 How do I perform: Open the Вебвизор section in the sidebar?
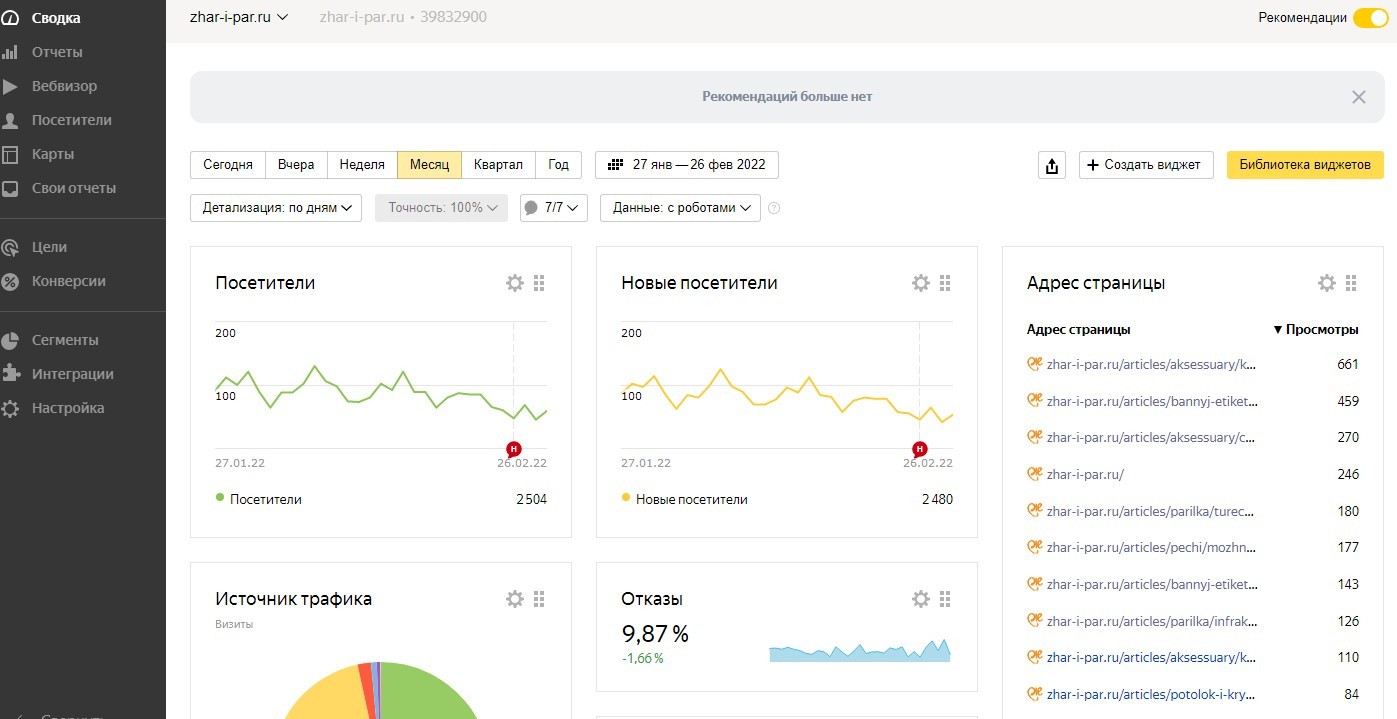coord(64,86)
